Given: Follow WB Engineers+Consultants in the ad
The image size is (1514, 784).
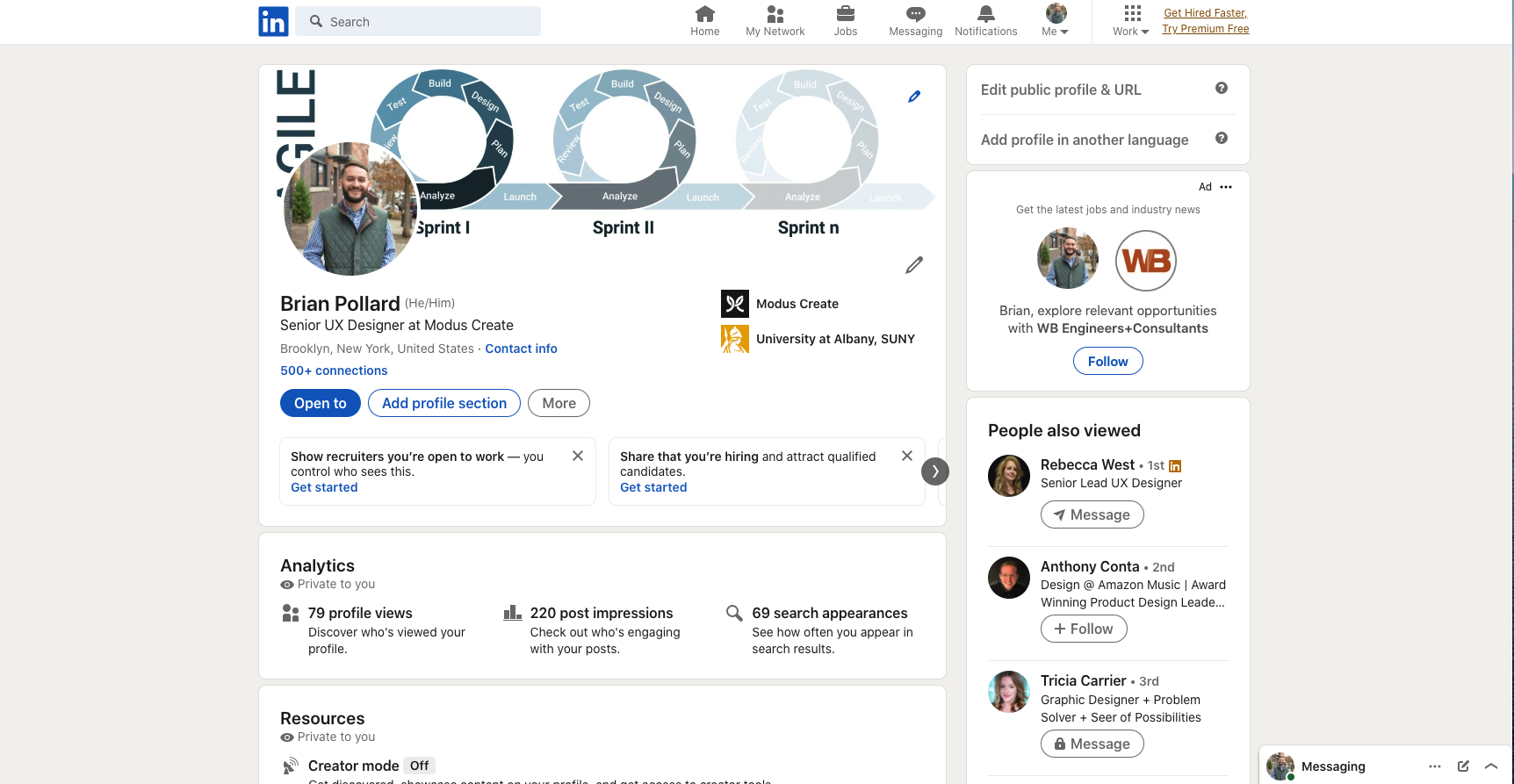Looking at the screenshot, I should coord(1108,361).
